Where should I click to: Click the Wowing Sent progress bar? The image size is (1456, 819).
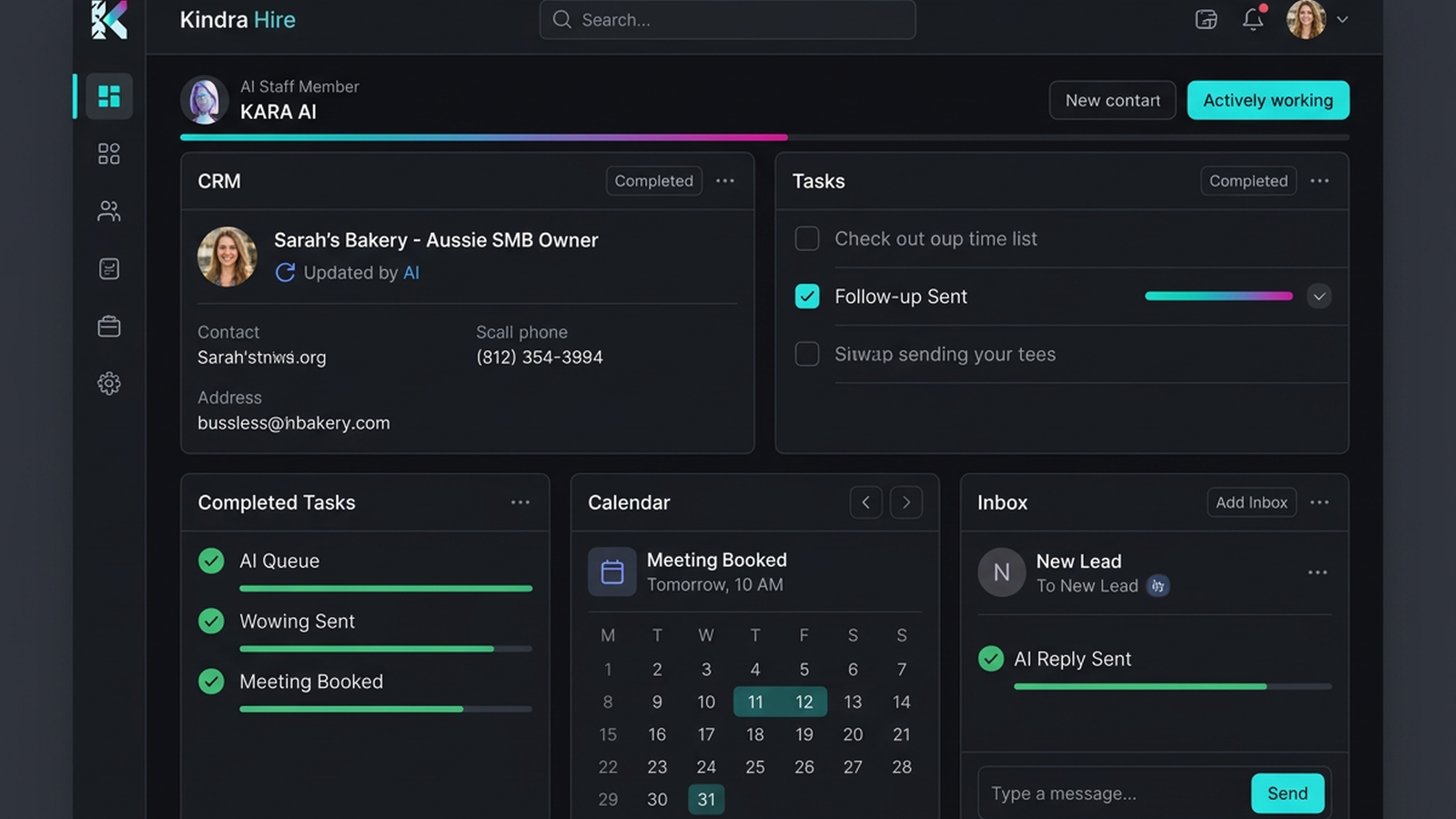tap(386, 649)
